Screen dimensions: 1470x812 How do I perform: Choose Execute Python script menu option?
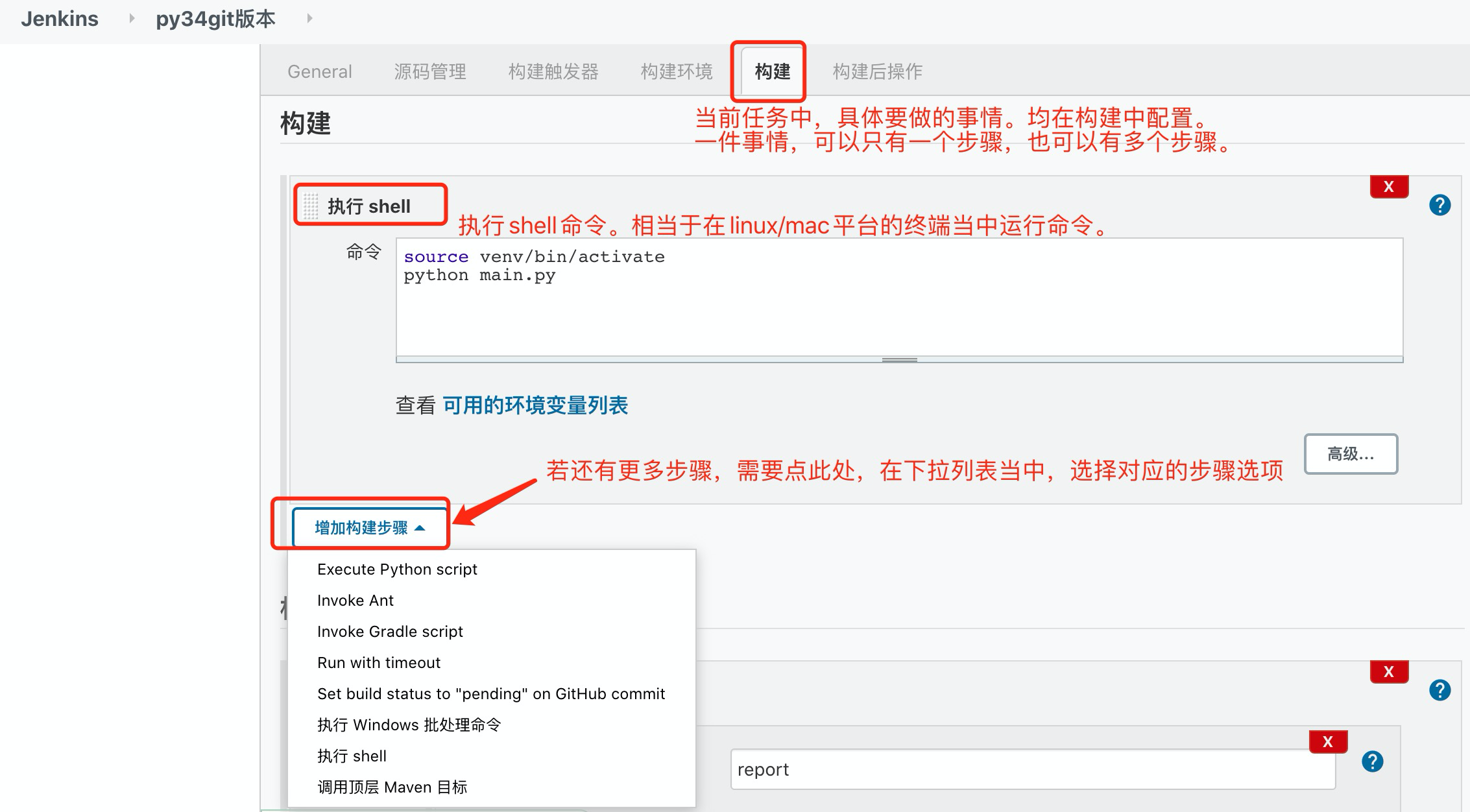click(x=397, y=569)
